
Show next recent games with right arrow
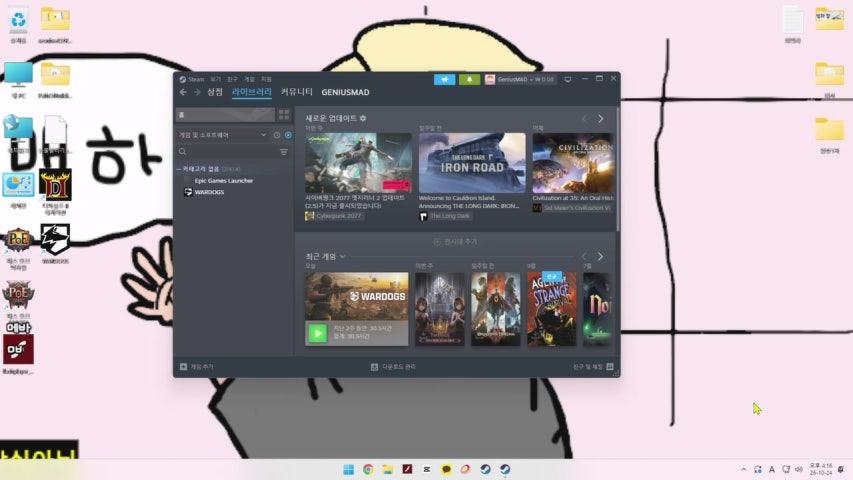[601, 256]
